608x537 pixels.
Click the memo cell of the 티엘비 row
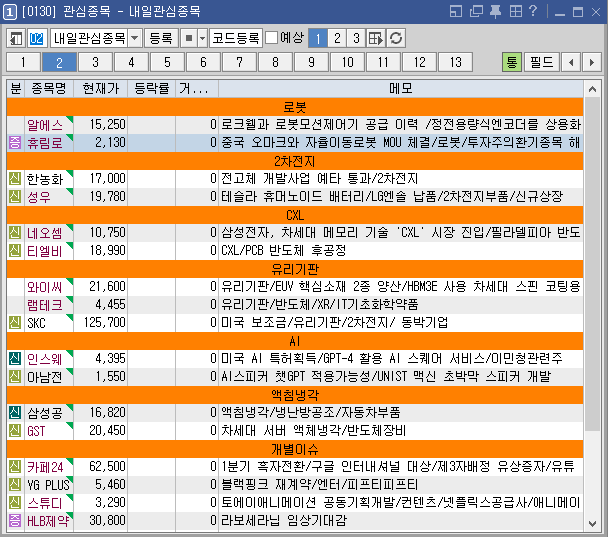coord(401,250)
